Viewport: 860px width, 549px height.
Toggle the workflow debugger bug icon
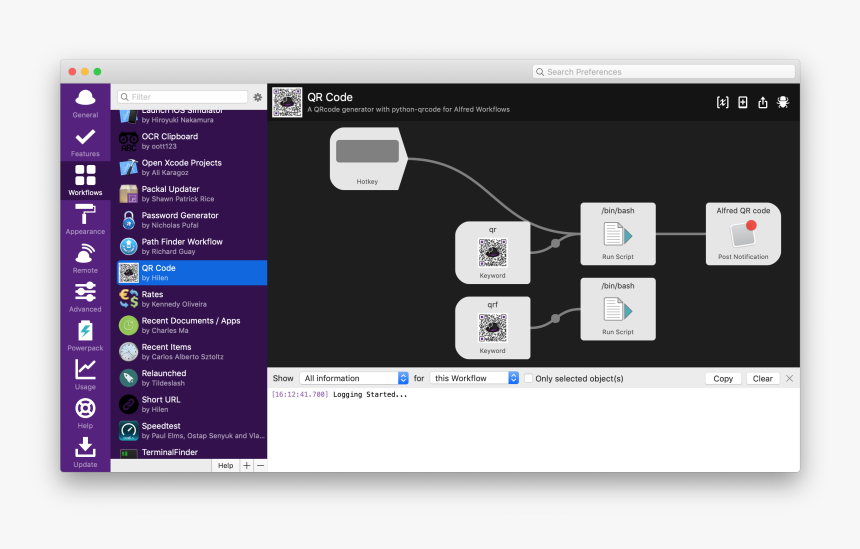coord(783,103)
